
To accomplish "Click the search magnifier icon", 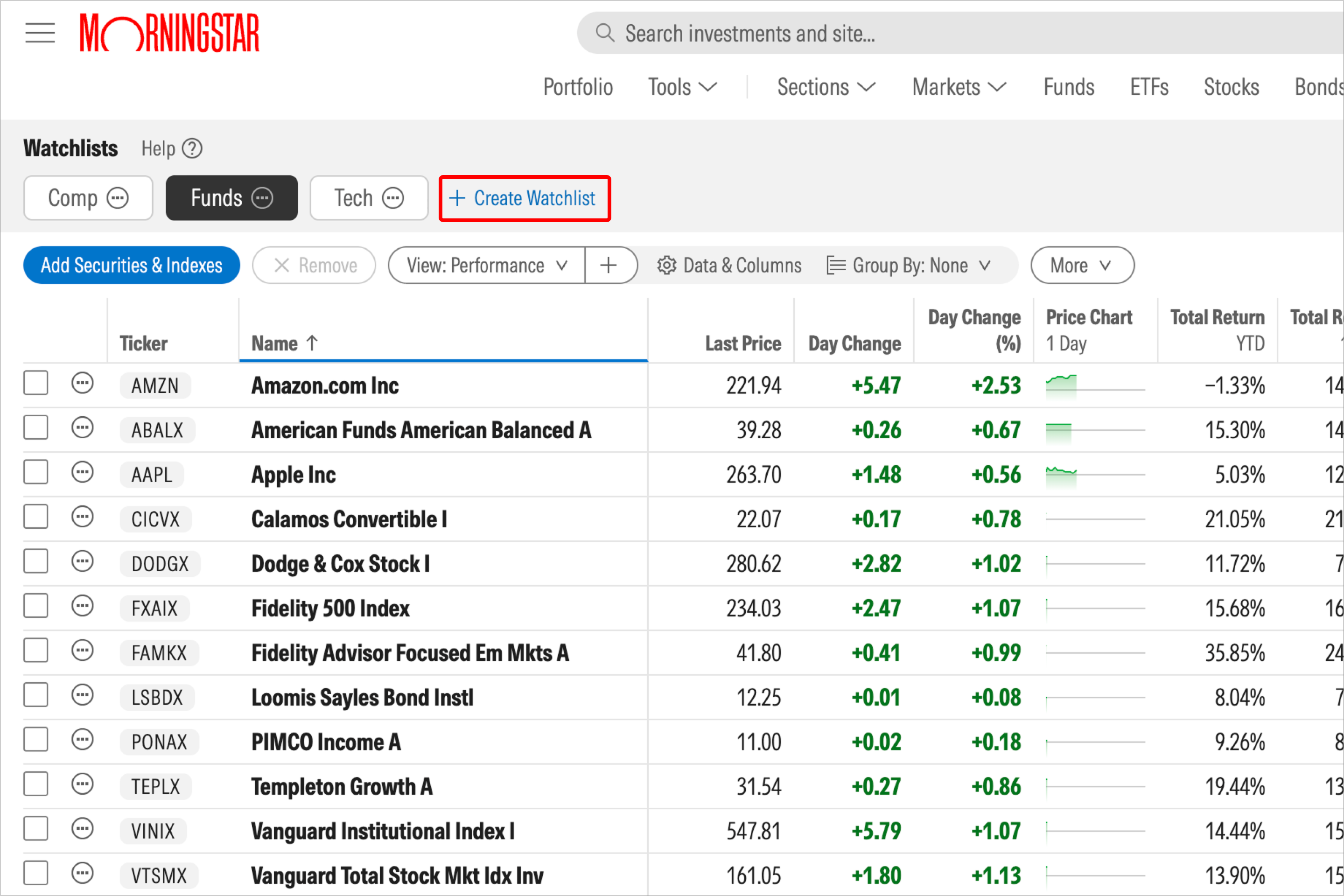I will tap(605, 33).
